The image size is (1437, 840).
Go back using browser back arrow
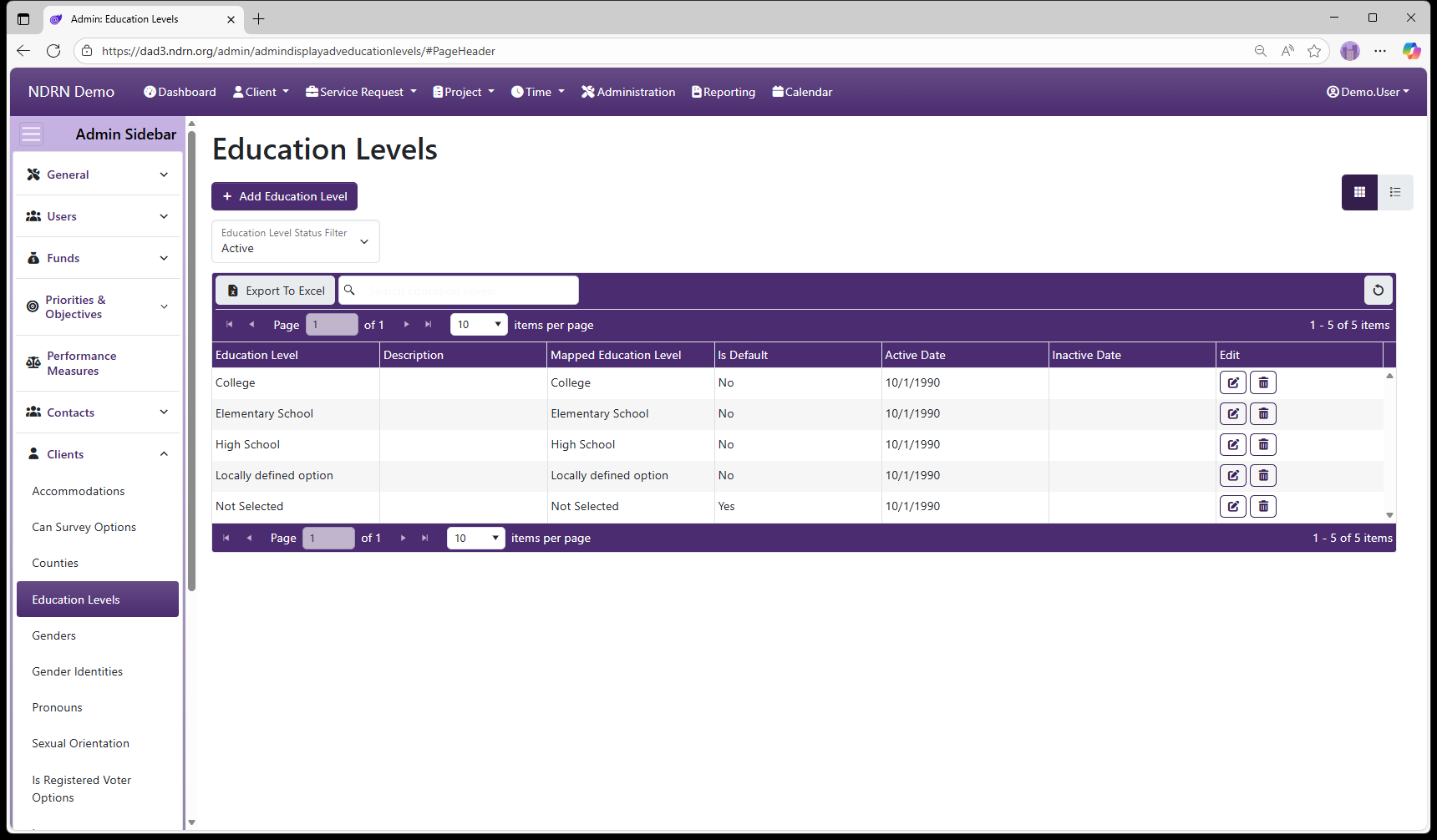(x=23, y=51)
